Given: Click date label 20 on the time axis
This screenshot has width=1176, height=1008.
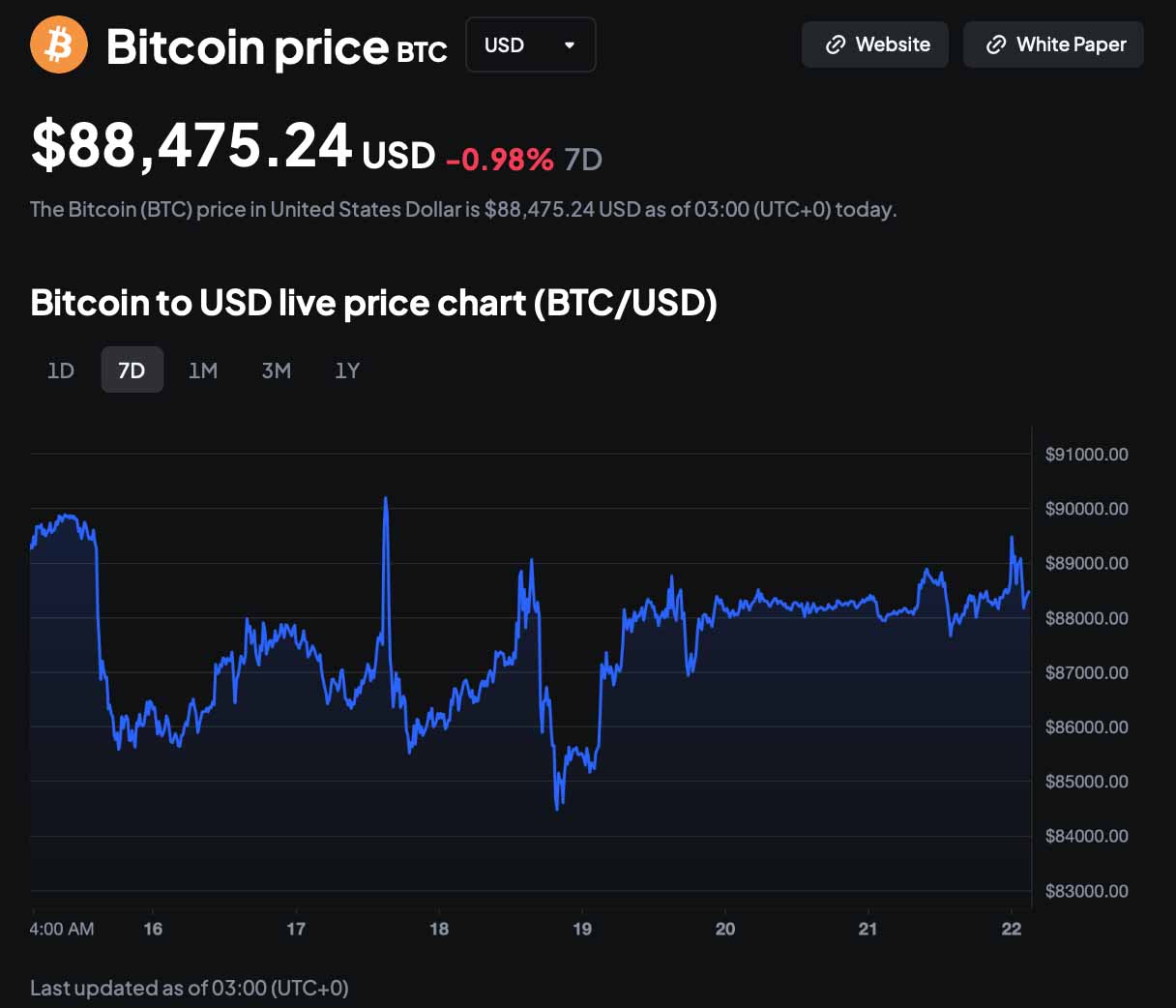Looking at the screenshot, I should tap(725, 929).
